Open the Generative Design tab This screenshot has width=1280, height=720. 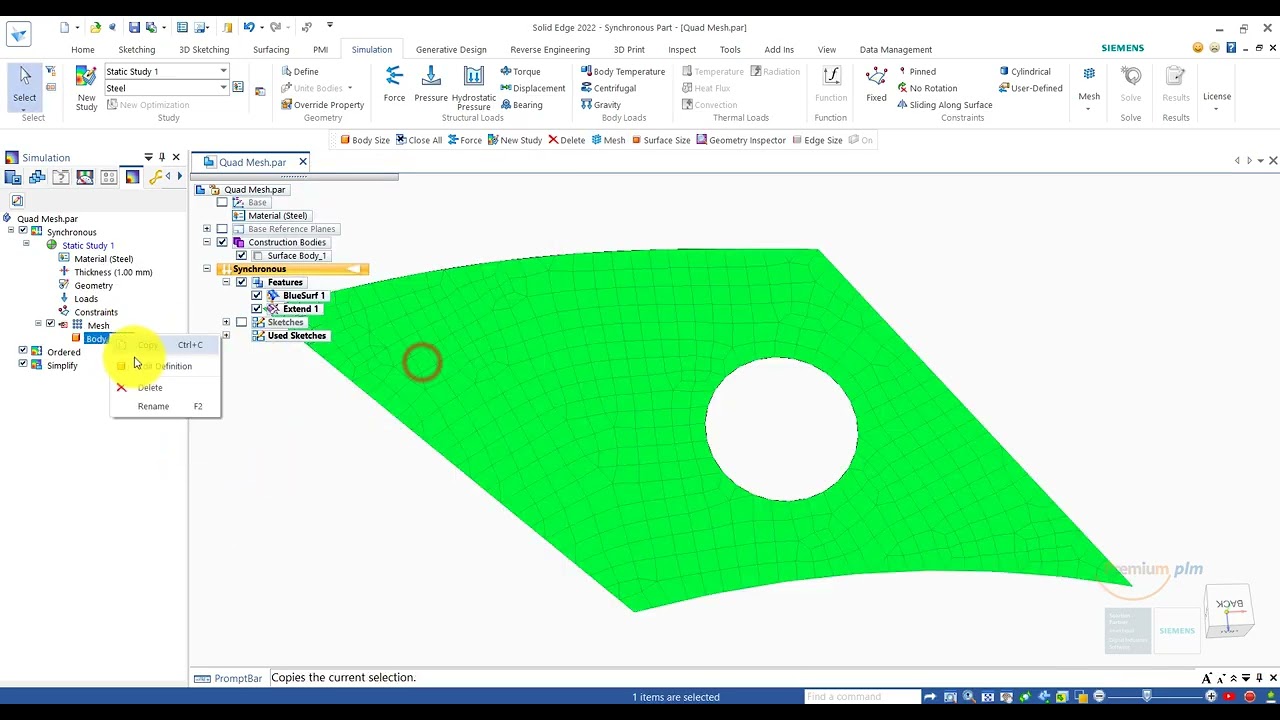(x=451, y=49)
